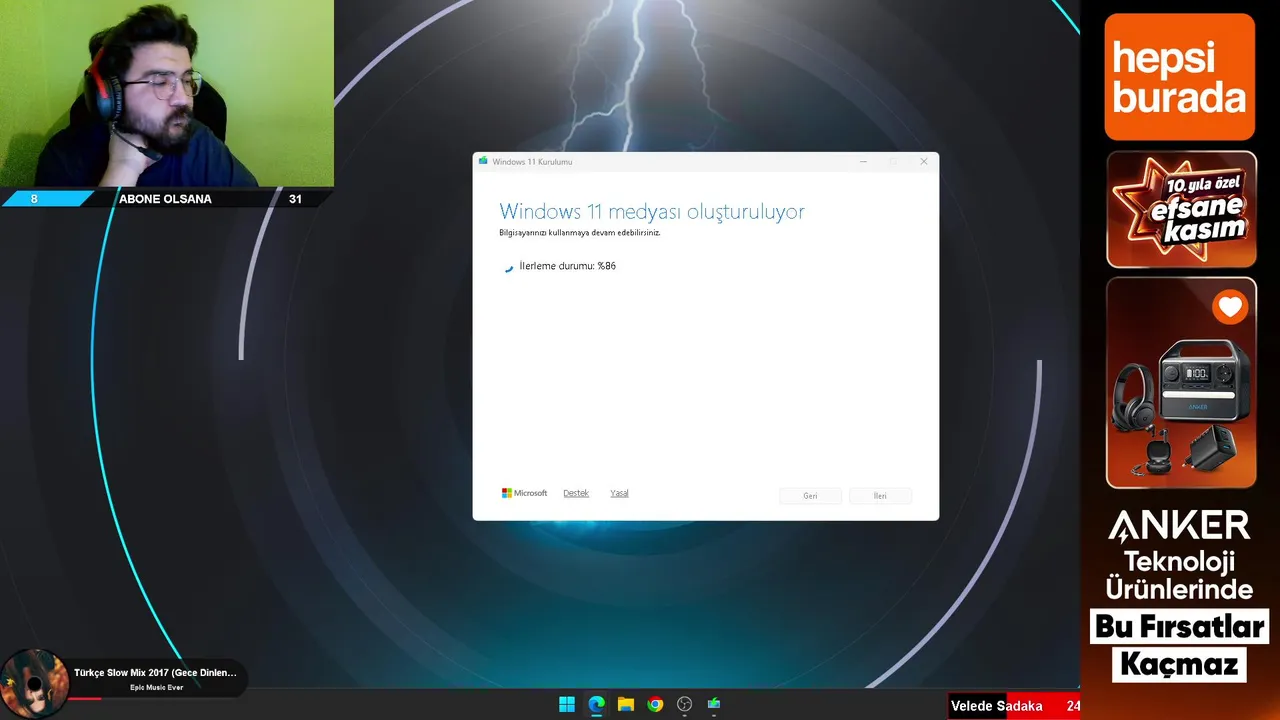This screenshot has height=720, width=1280.
Task: Open File Explorer from the taskbar
Action: (x=626, y=704)
